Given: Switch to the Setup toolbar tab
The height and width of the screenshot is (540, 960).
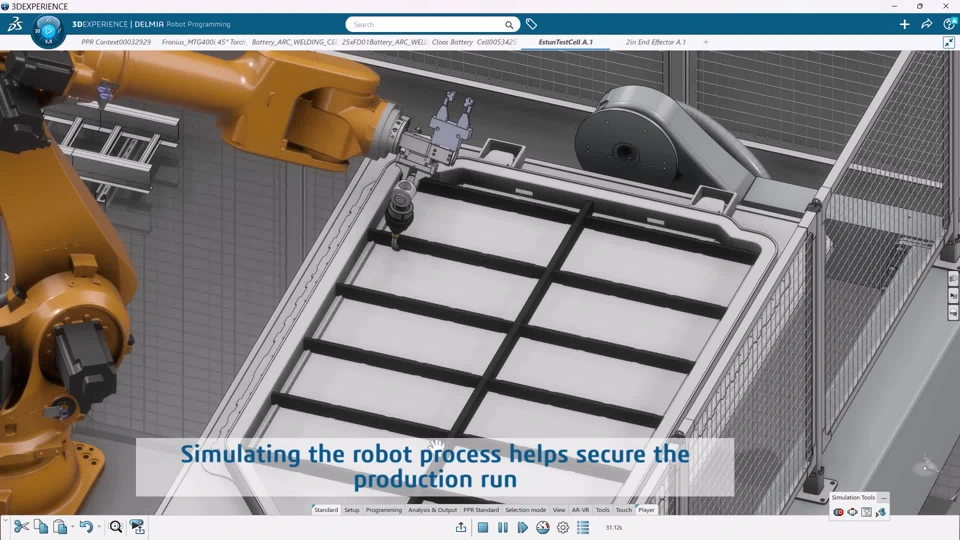Looking at the screenshot, I should click(x=351, y=510).
